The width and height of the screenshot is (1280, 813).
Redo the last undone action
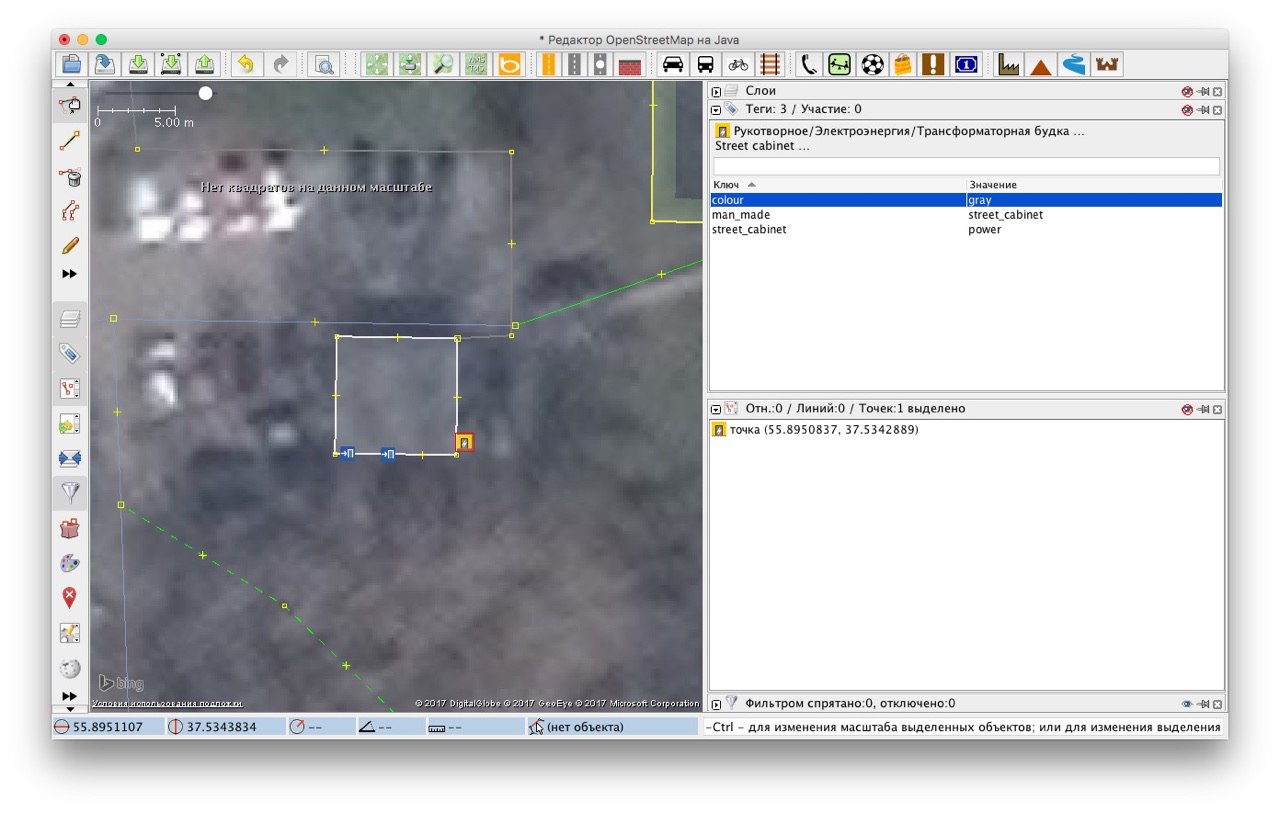[x=281, y=64]
